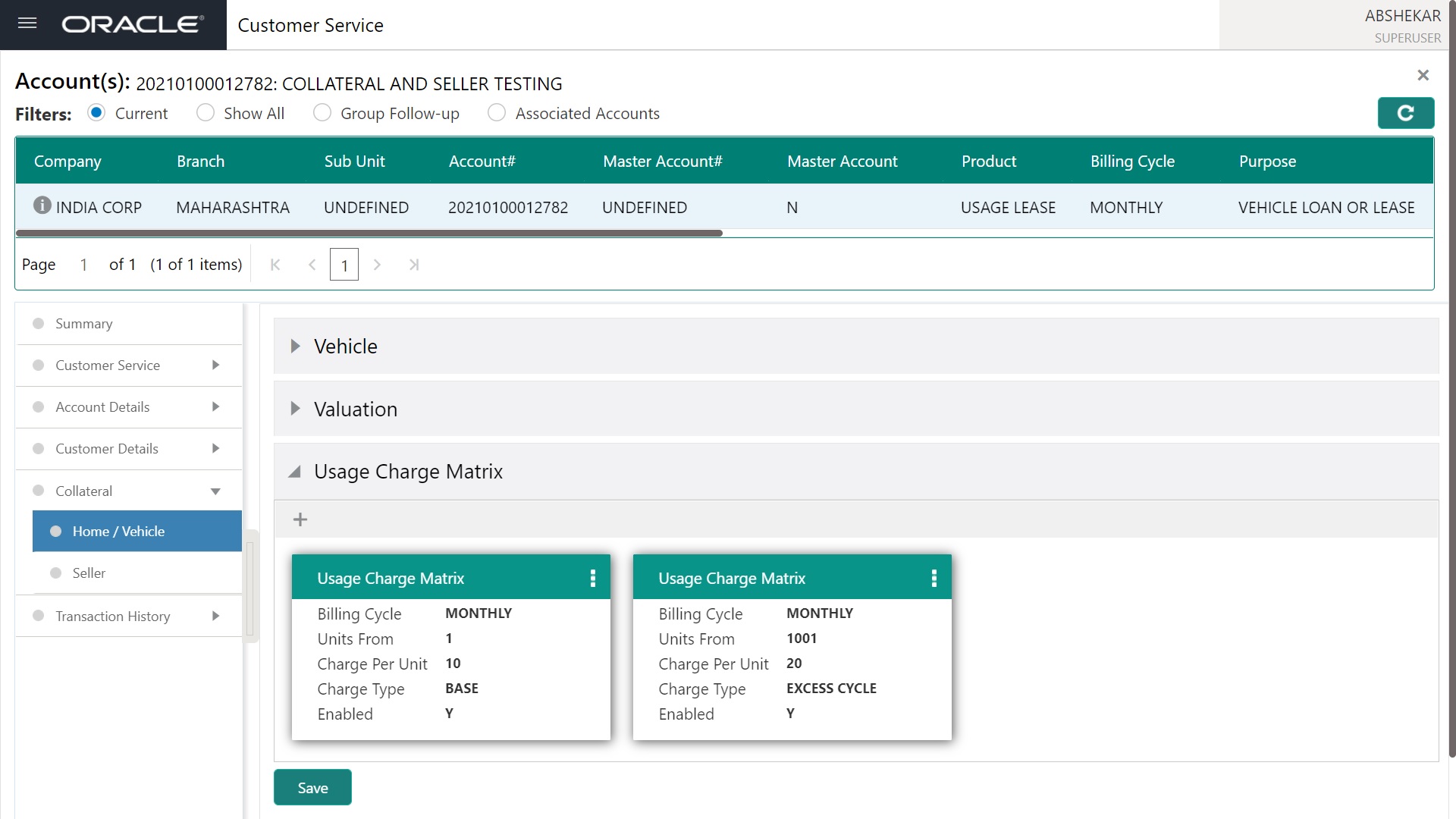Click the info icon beside INDIA CORP
Screen dimensions: 1456x819
pos(42,206)
